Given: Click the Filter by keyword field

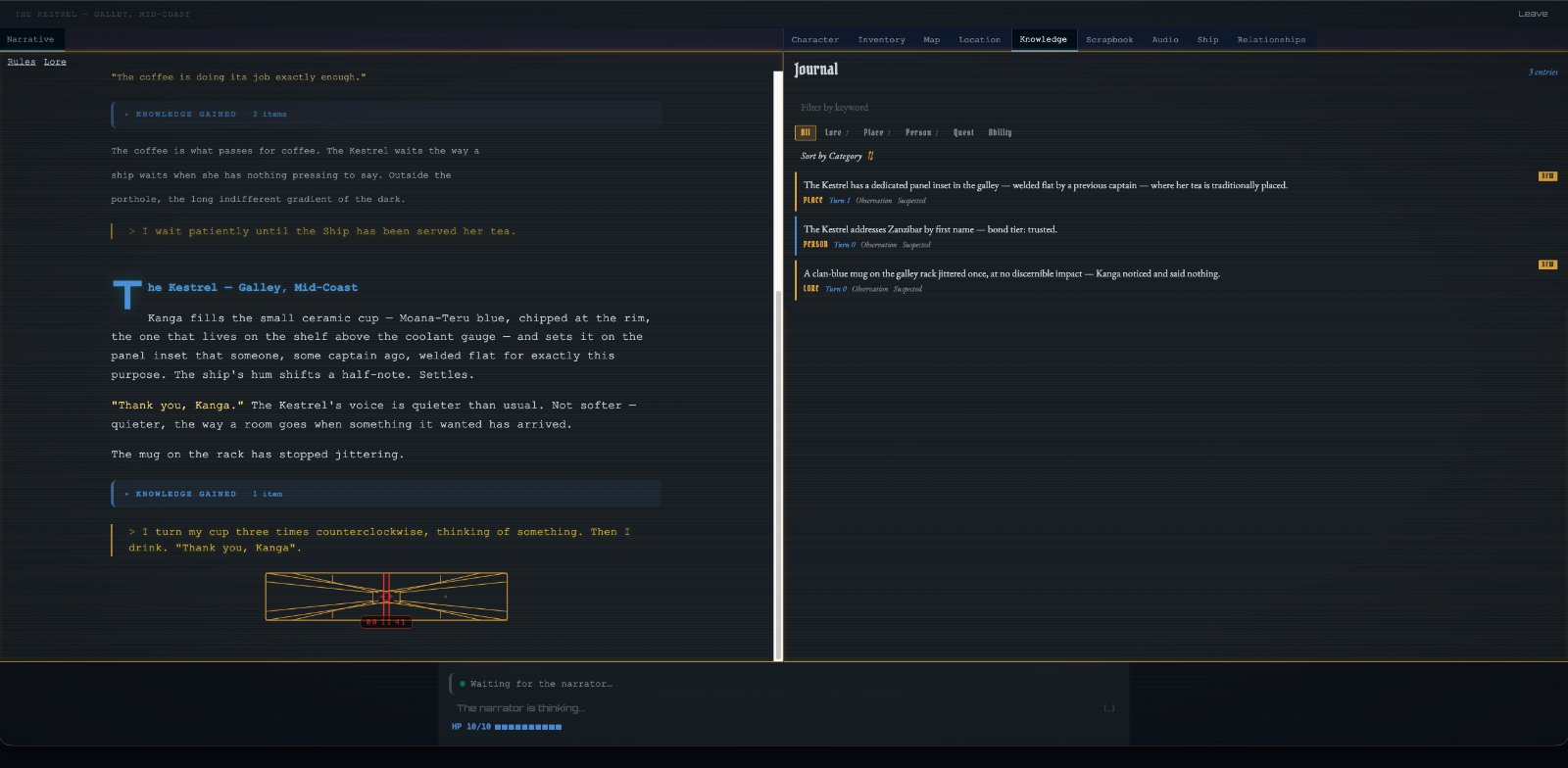Looking at the screenshot, I should coord(1176,108).
